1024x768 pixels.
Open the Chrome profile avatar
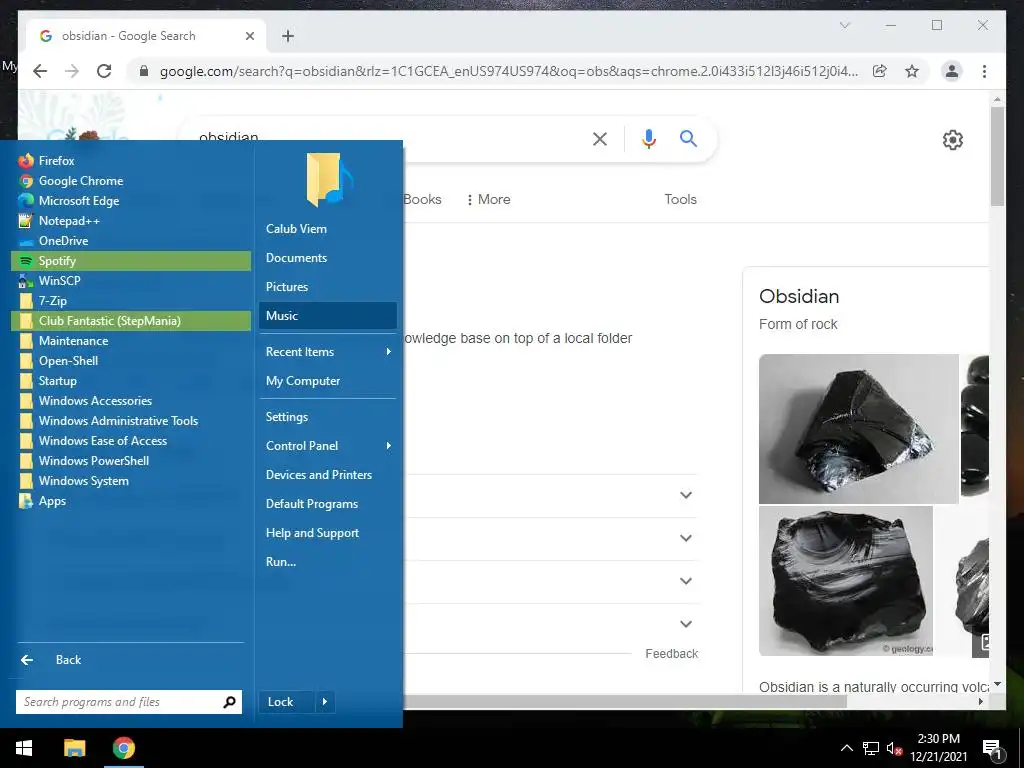952,71
